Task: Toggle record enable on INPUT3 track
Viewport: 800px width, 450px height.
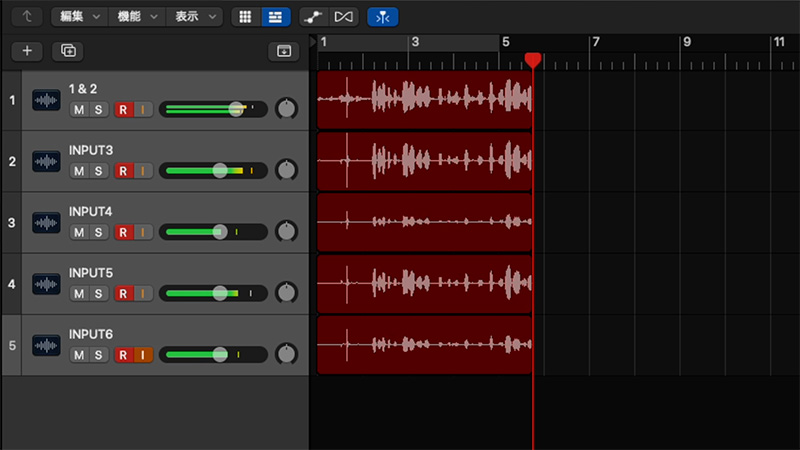Action: point(123,171)
